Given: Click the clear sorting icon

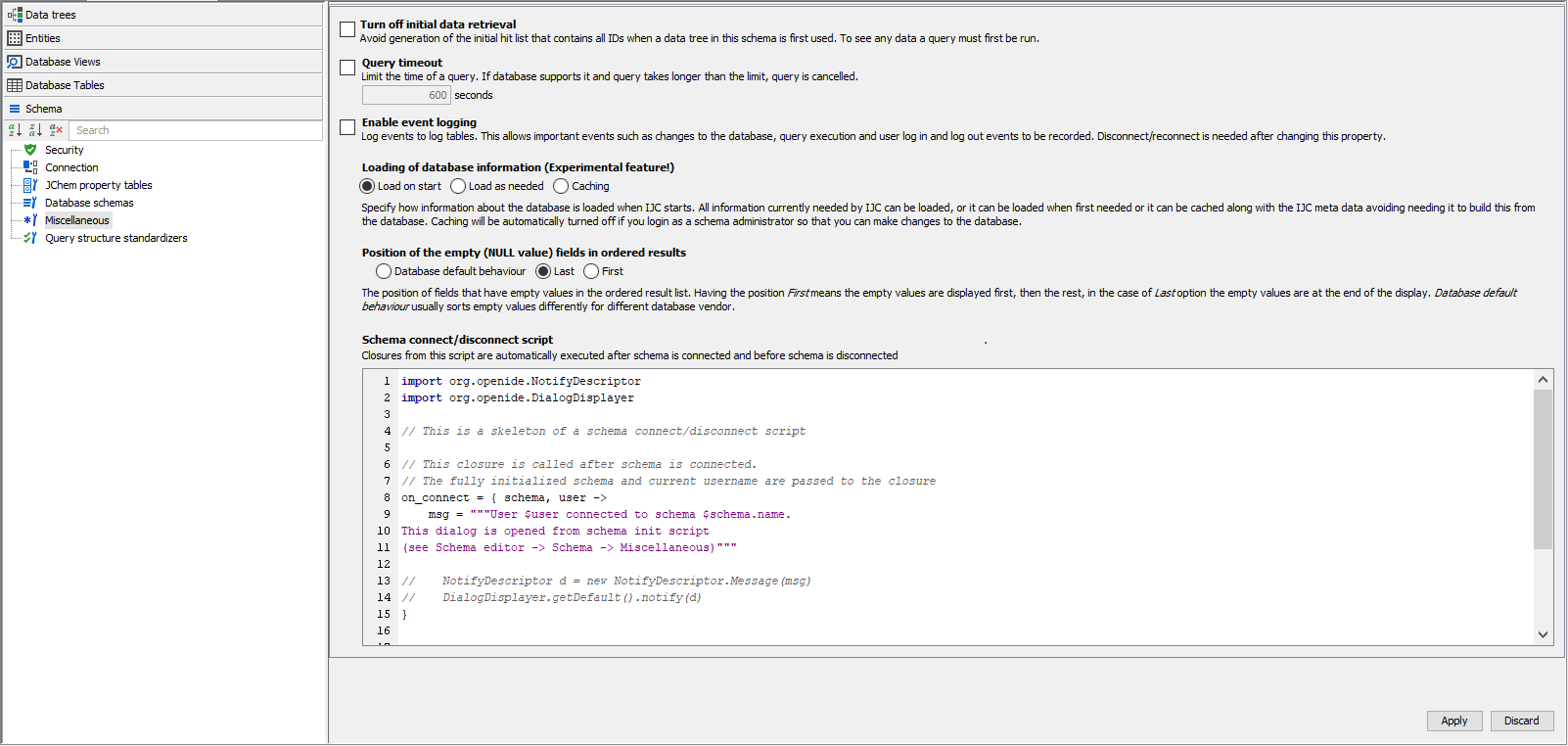Looking at the screenshot, I should [x=56, y=130].
